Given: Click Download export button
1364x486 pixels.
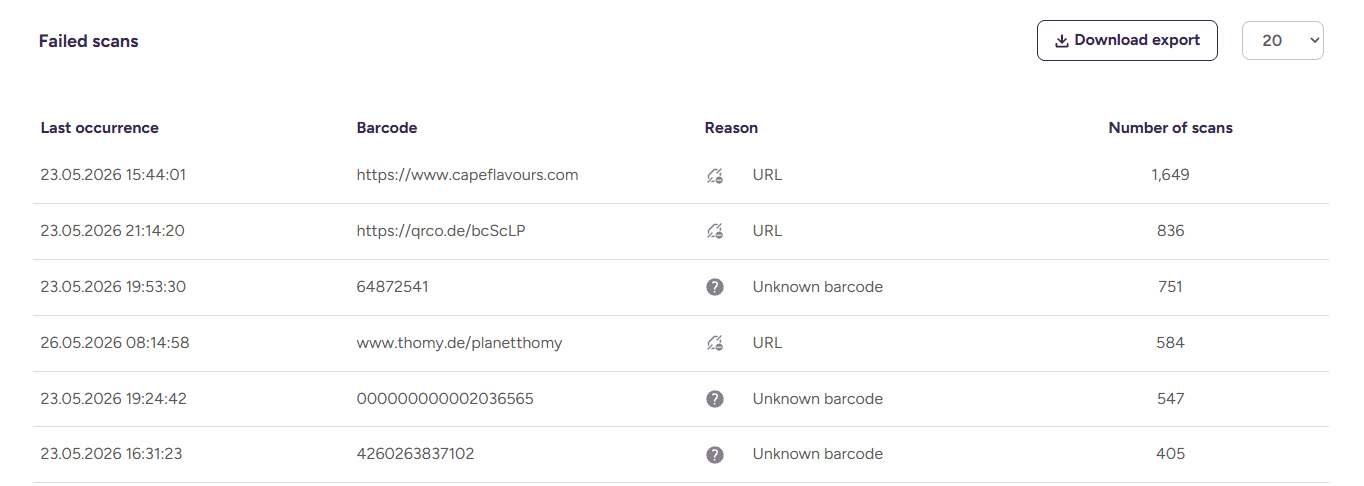Looking at the screenshot, I should pyautogui.click(x=1127, y=41).
